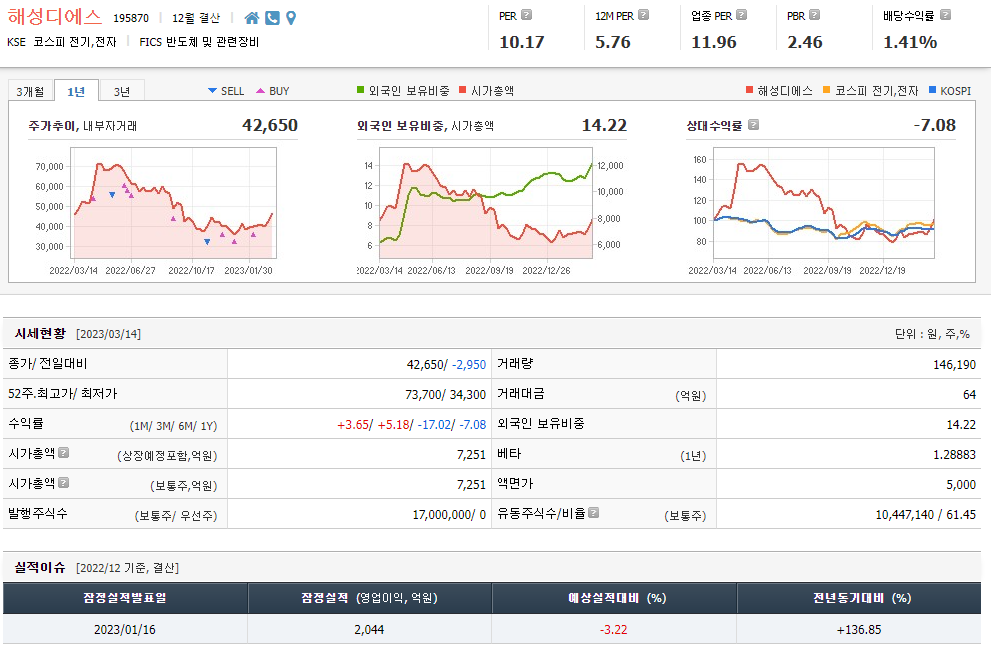Click 수익률 values +3.65/ +5.18/ -17.02/ -7.08
This screenshot has height=654, width=991.
pyautogui.click(x=411, y=425)
